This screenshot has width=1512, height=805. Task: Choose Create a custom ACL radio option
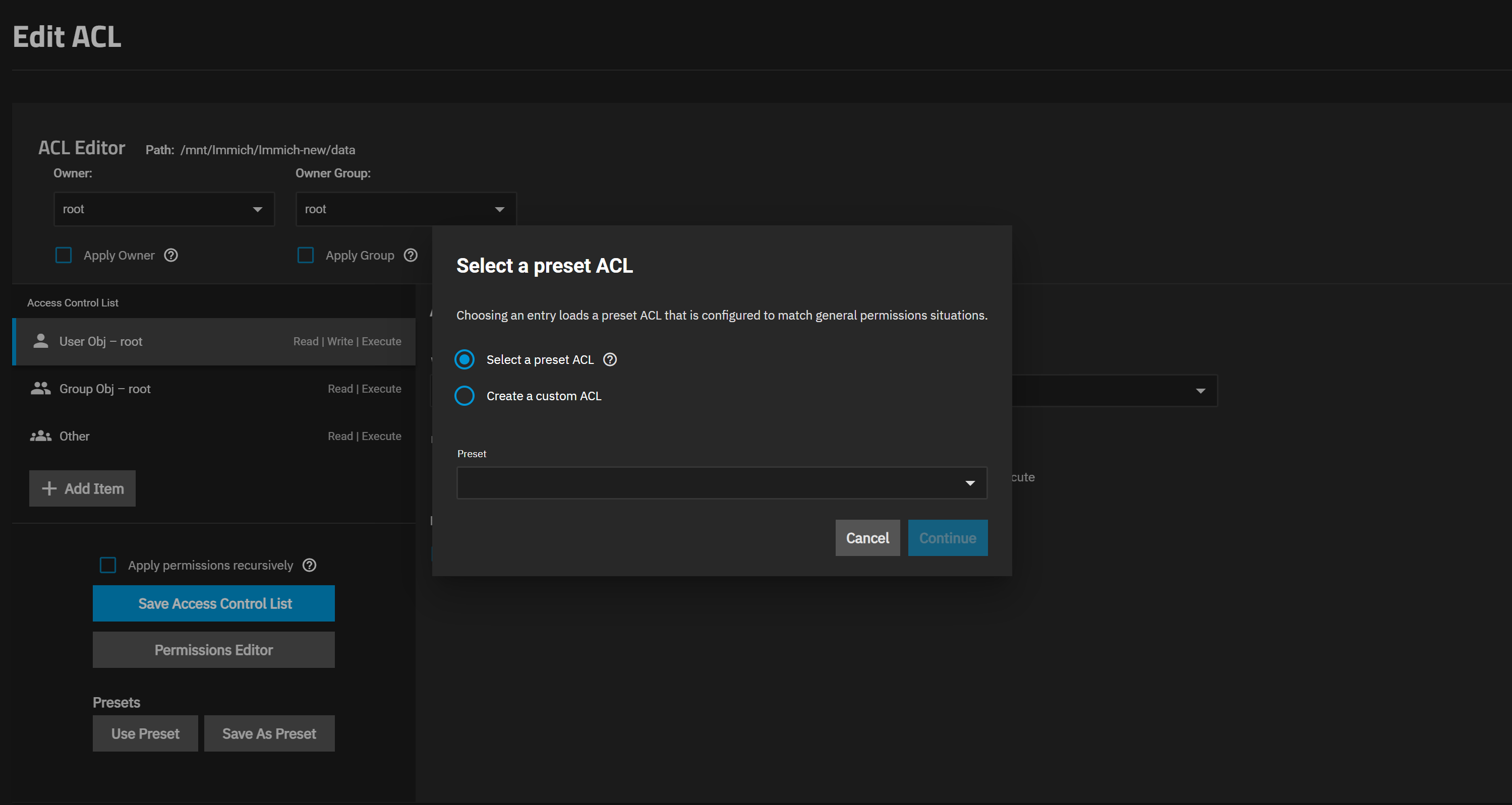464,396
